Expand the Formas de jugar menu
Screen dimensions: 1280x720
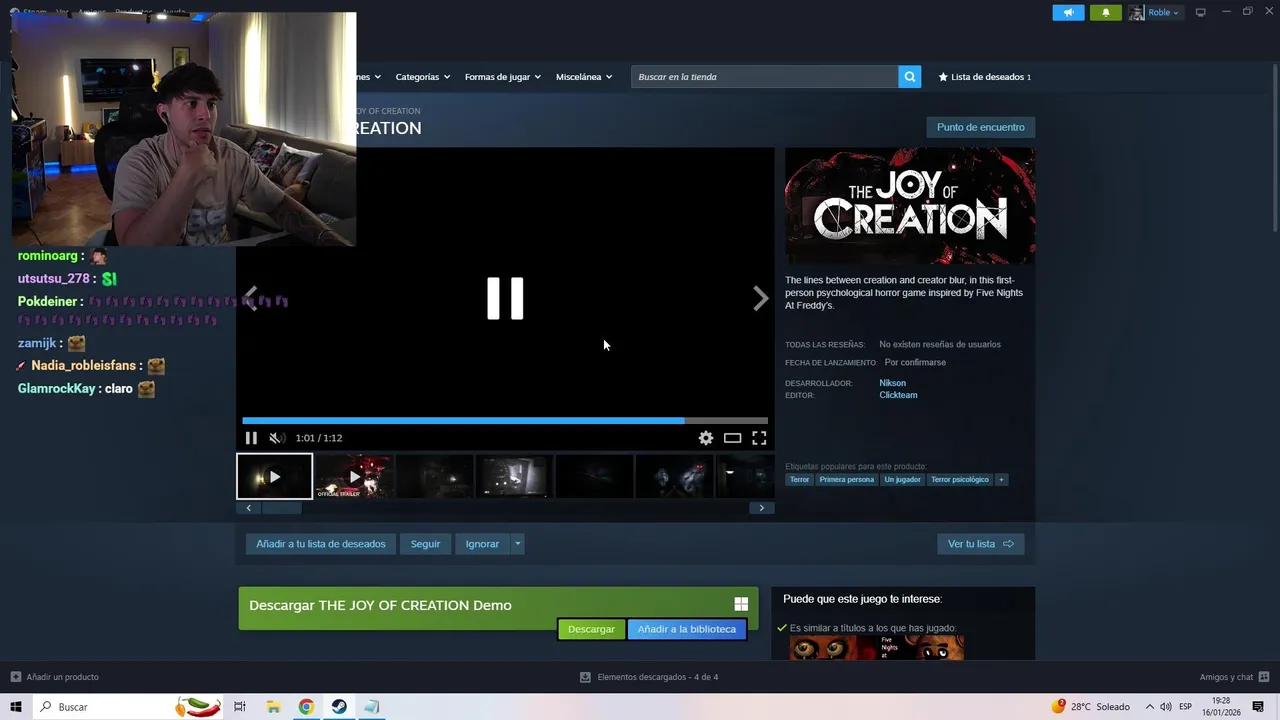click(503, 77)
